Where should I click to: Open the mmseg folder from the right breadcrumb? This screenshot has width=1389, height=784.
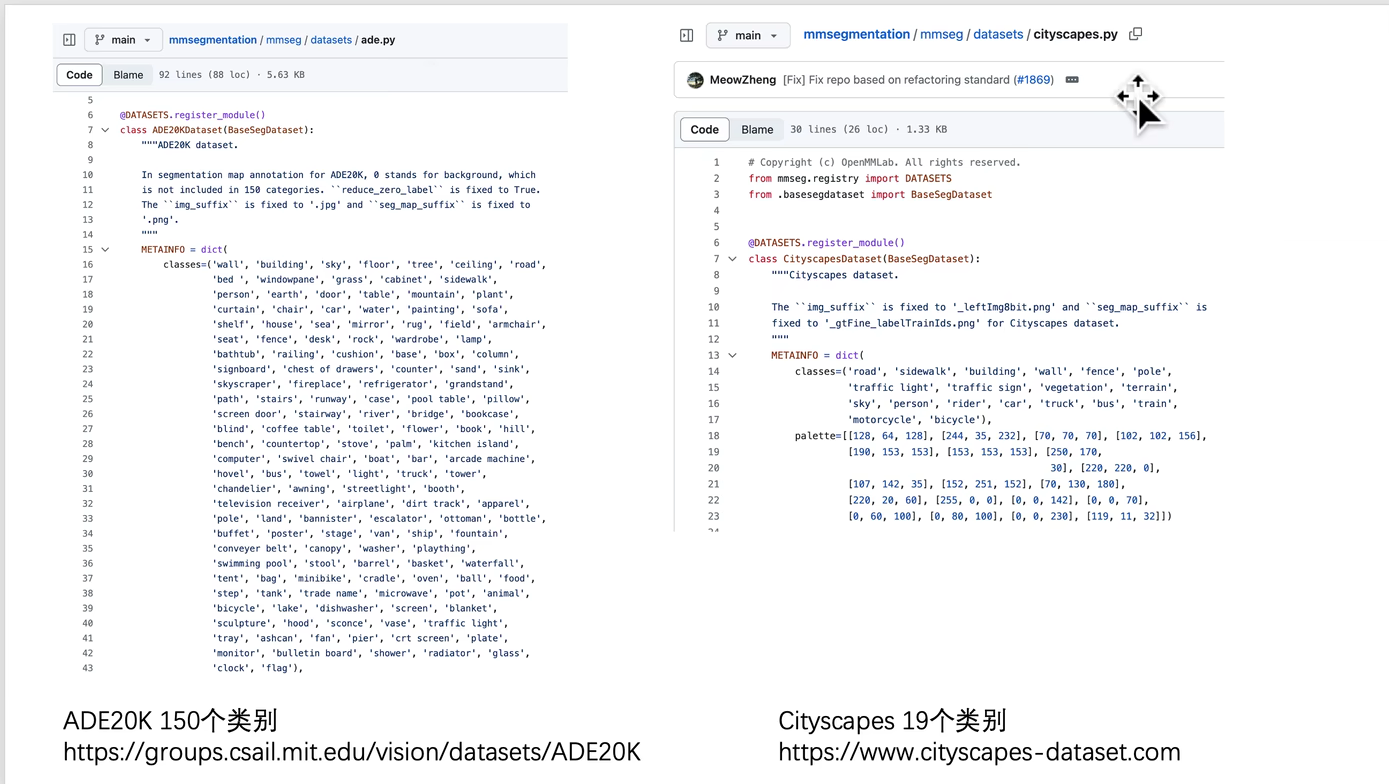(941, 33)
